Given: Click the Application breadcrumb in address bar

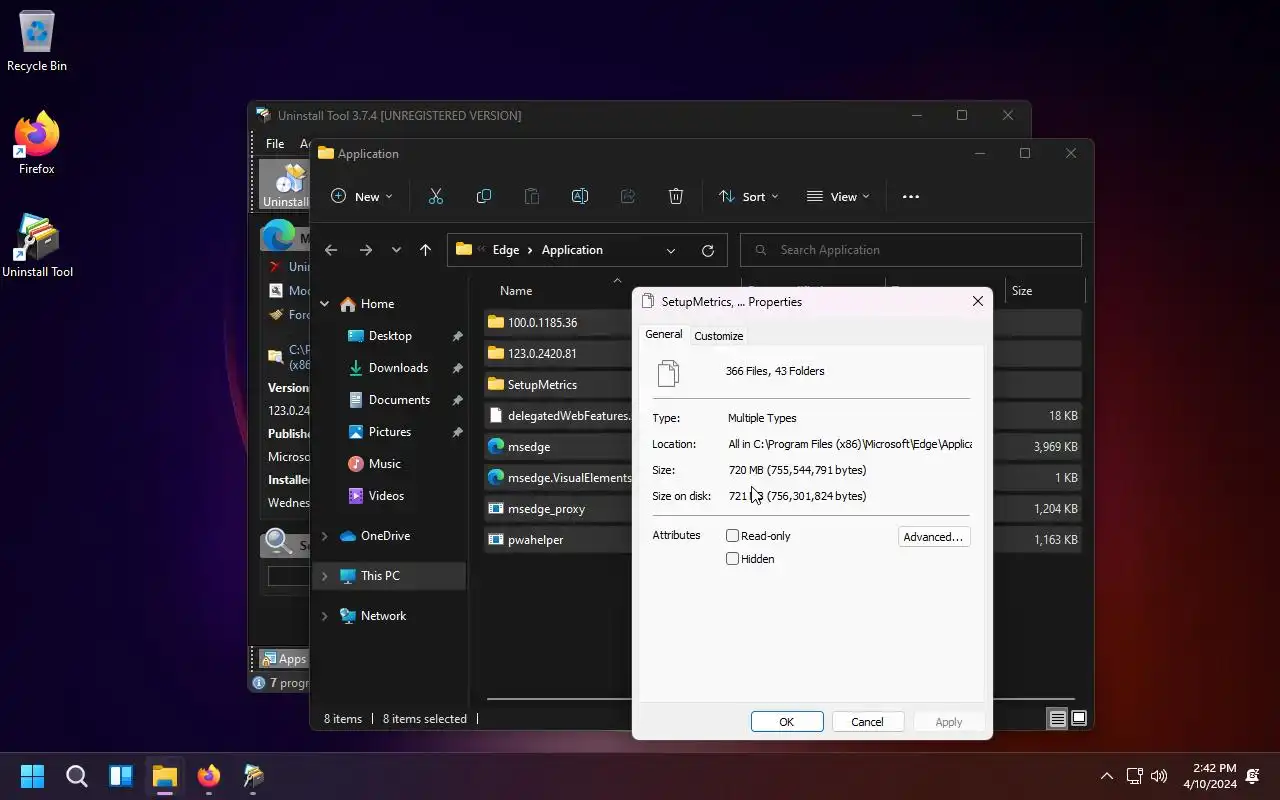Looking at the screenshot, I should click(x=572, y=250).
